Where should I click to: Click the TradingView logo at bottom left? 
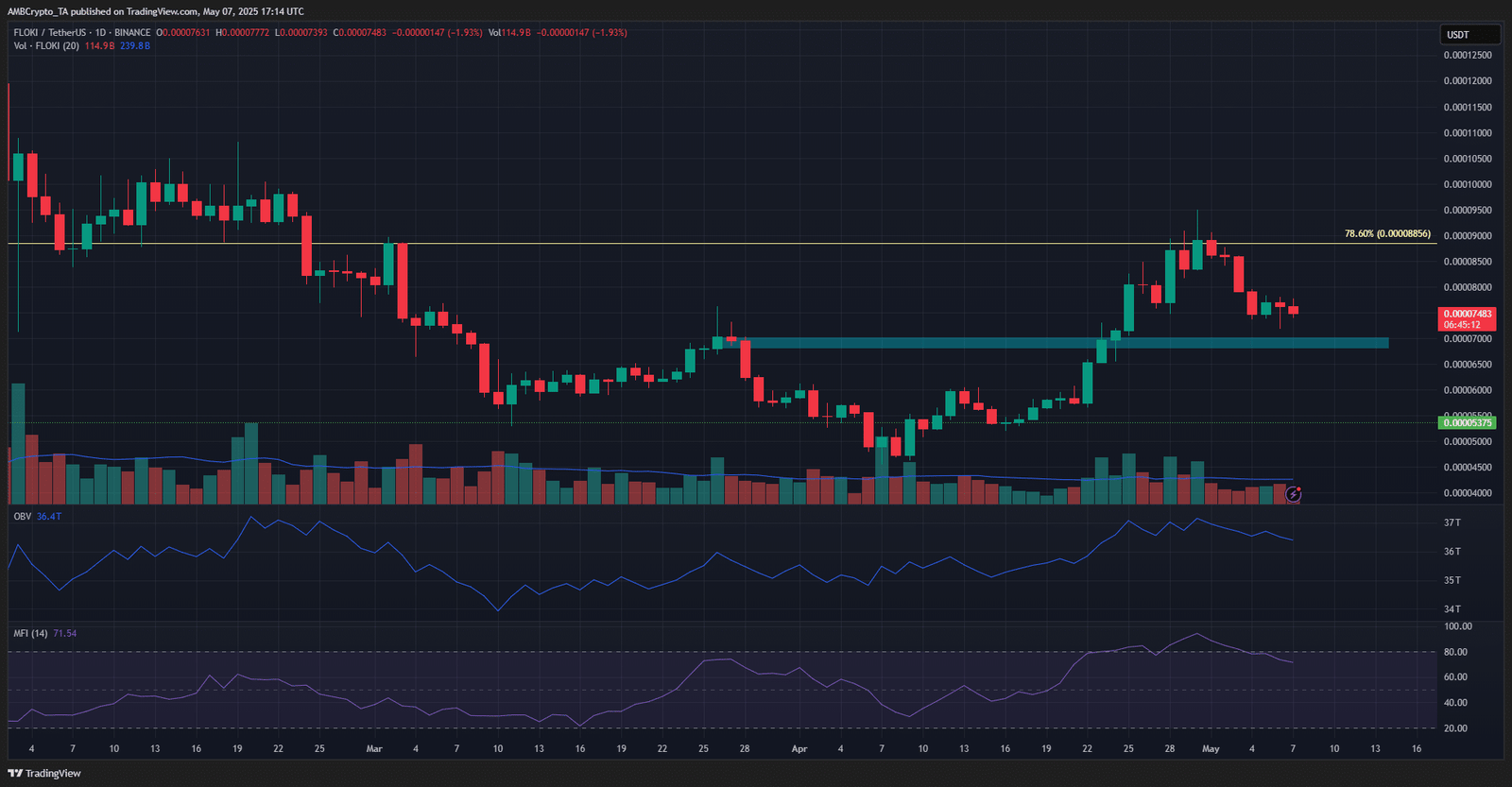point(44,773)
